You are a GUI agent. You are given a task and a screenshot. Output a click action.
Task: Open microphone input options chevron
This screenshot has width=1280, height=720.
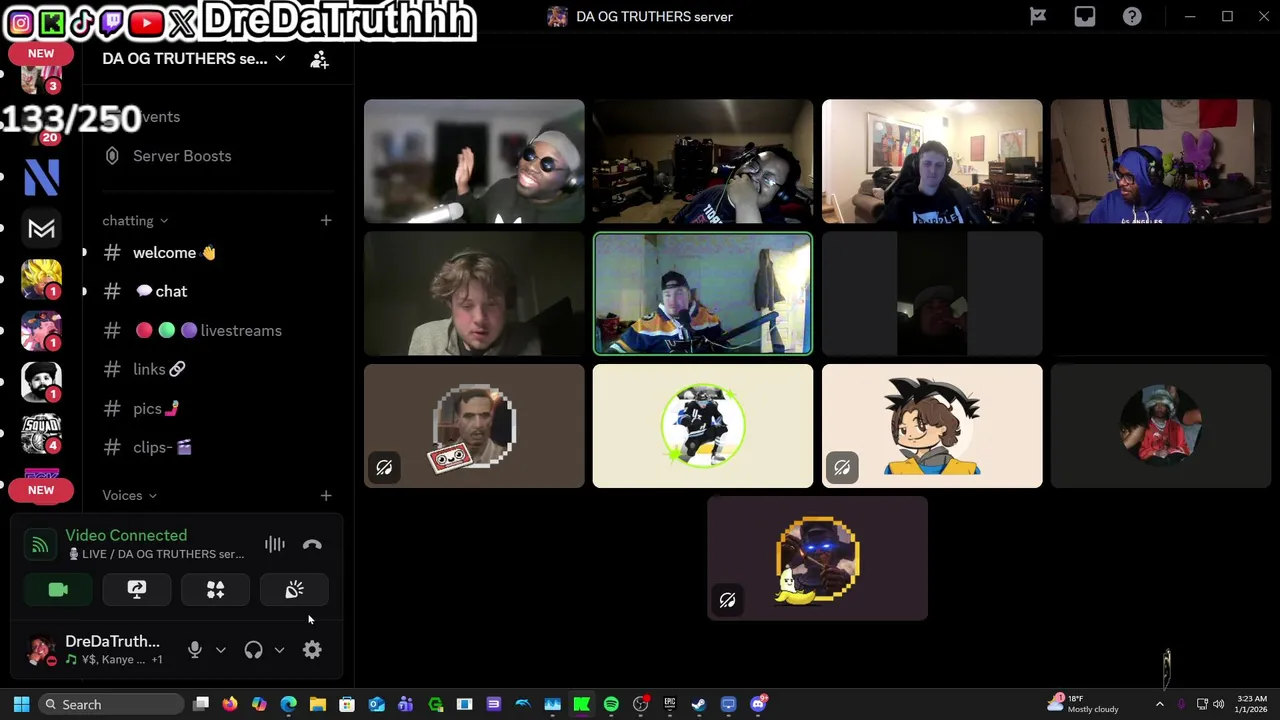(221, 650)
